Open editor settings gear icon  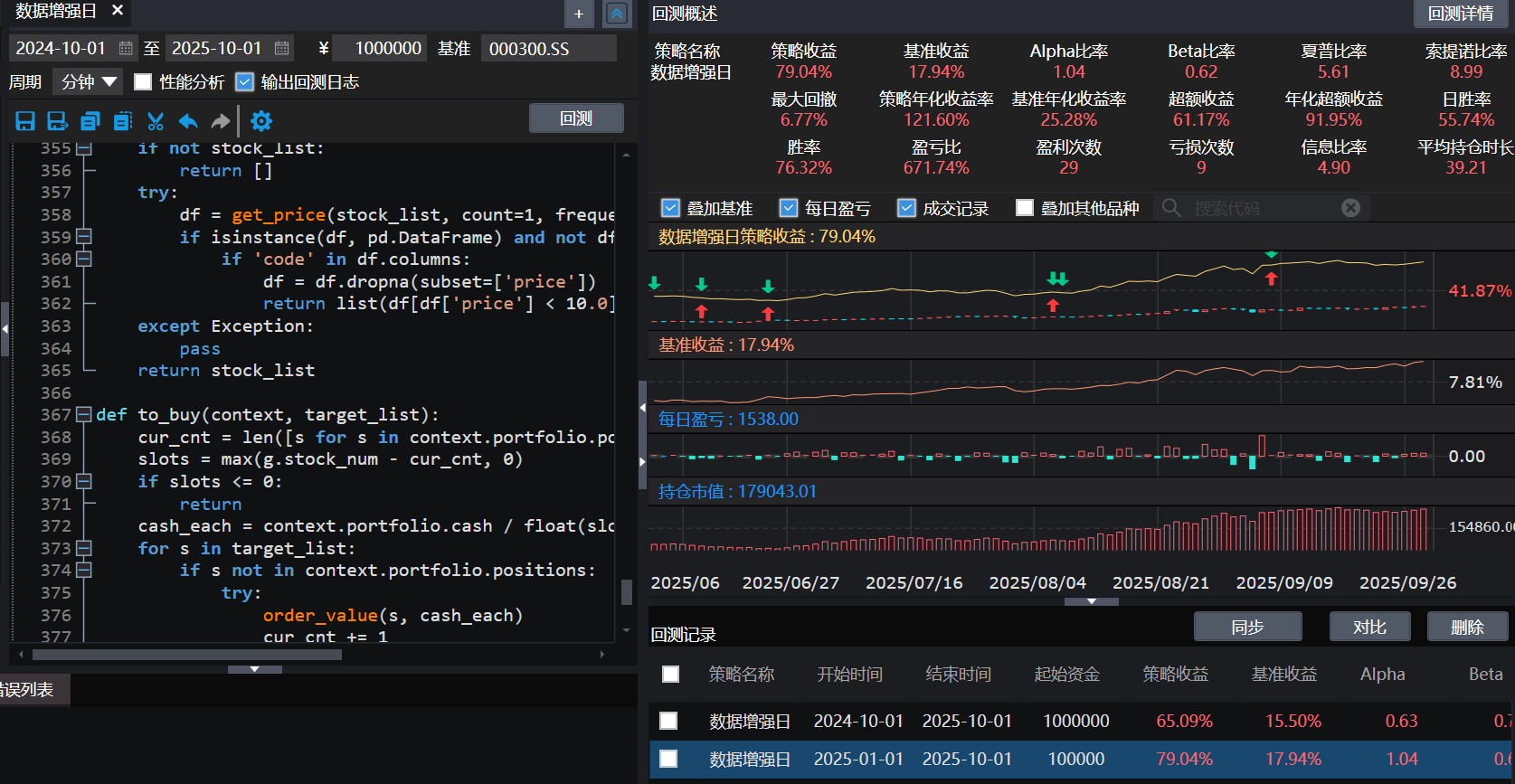261,121
